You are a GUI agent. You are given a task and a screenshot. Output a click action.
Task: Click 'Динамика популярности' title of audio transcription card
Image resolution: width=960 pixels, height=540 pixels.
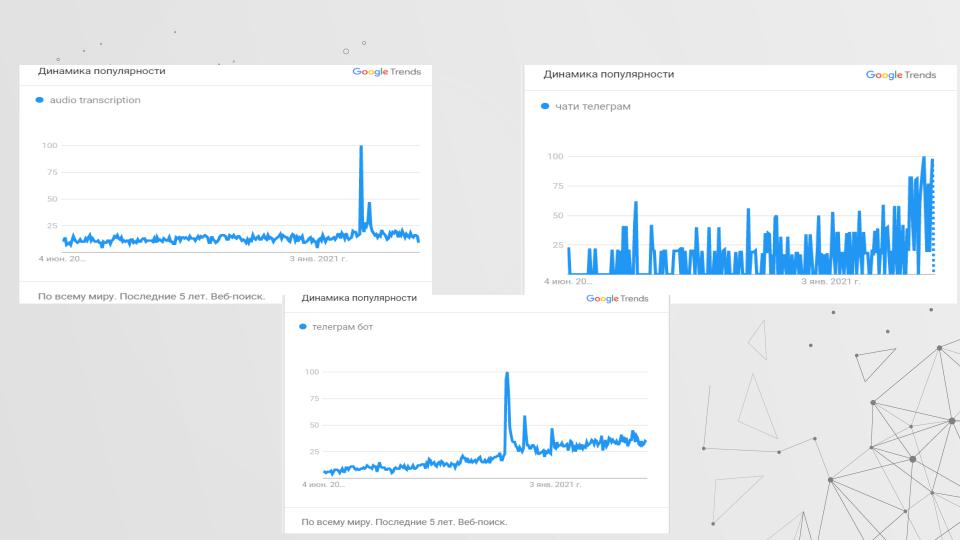click(x=102, y=71)
